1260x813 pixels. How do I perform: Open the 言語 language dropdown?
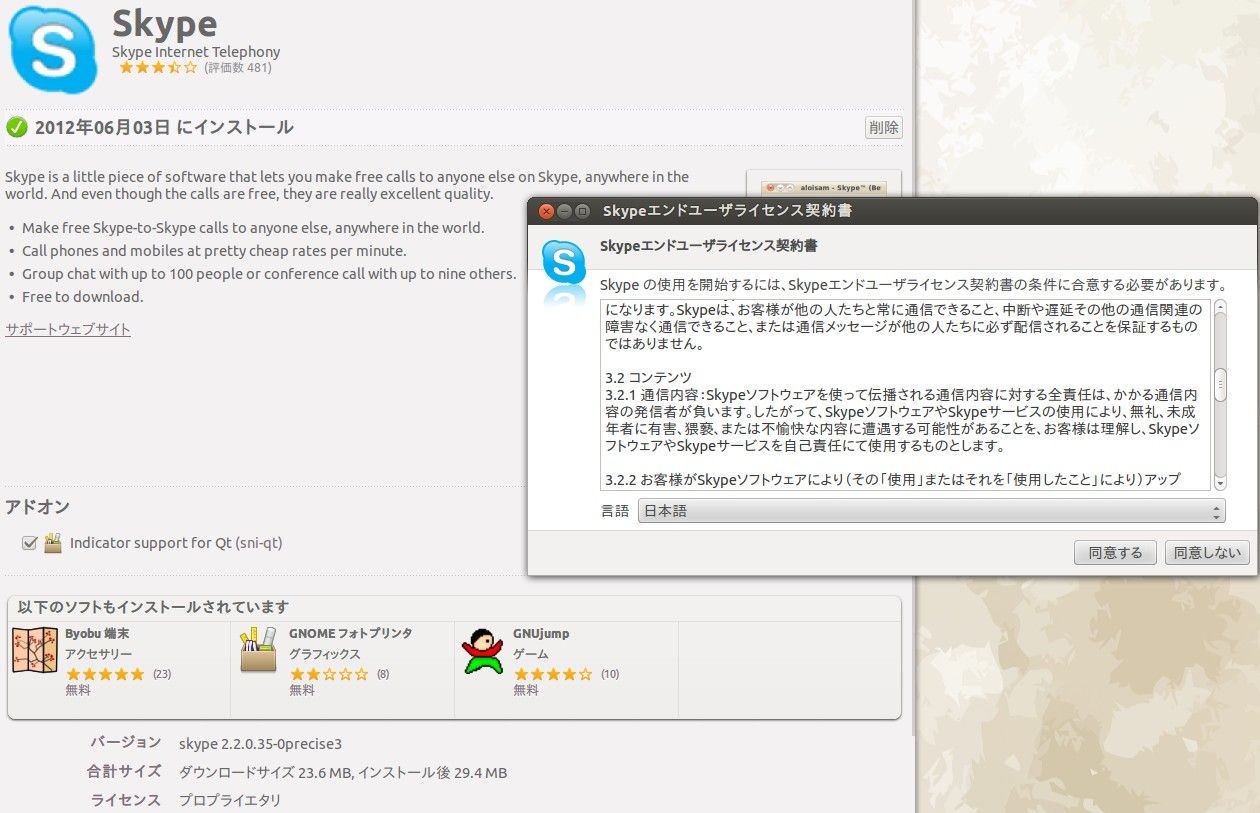point(931,511)
